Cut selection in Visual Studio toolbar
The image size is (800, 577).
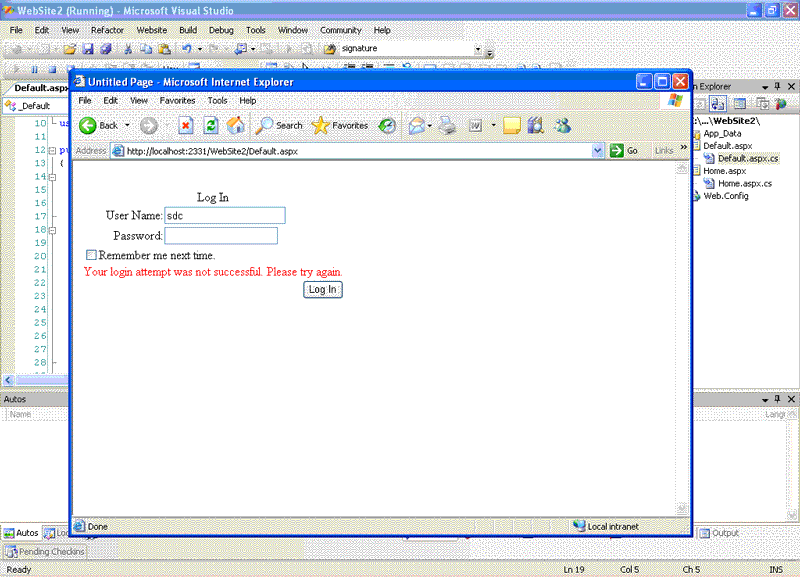coord(128,49)
